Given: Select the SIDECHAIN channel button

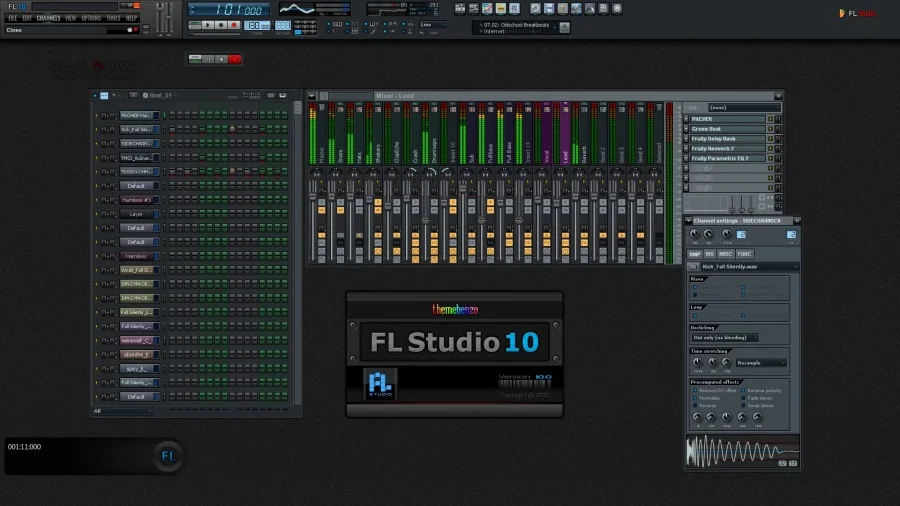Looking at the screenshot, I should 137,143.
